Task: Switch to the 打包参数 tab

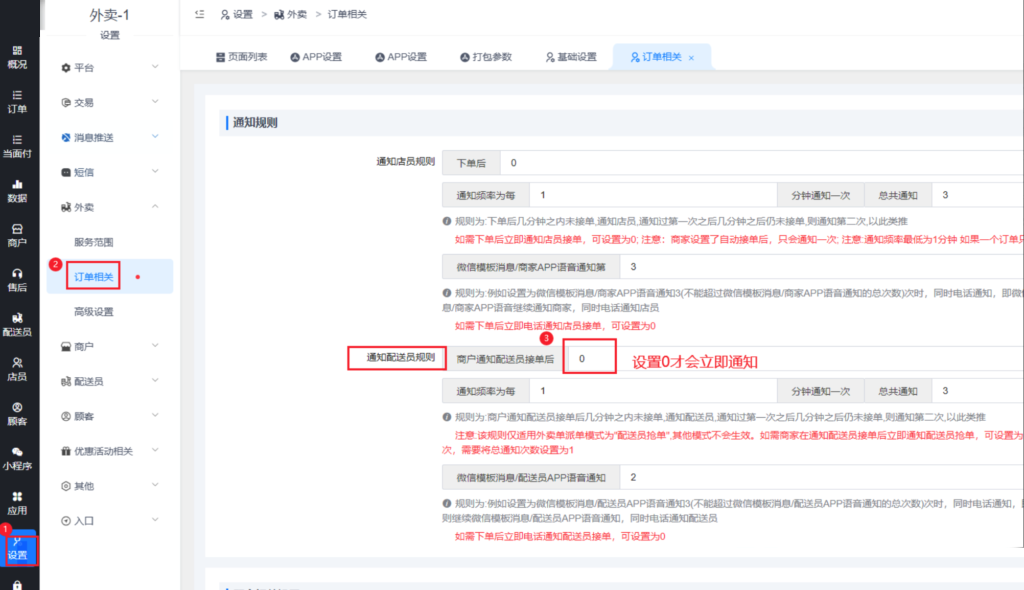Action: 485,57
